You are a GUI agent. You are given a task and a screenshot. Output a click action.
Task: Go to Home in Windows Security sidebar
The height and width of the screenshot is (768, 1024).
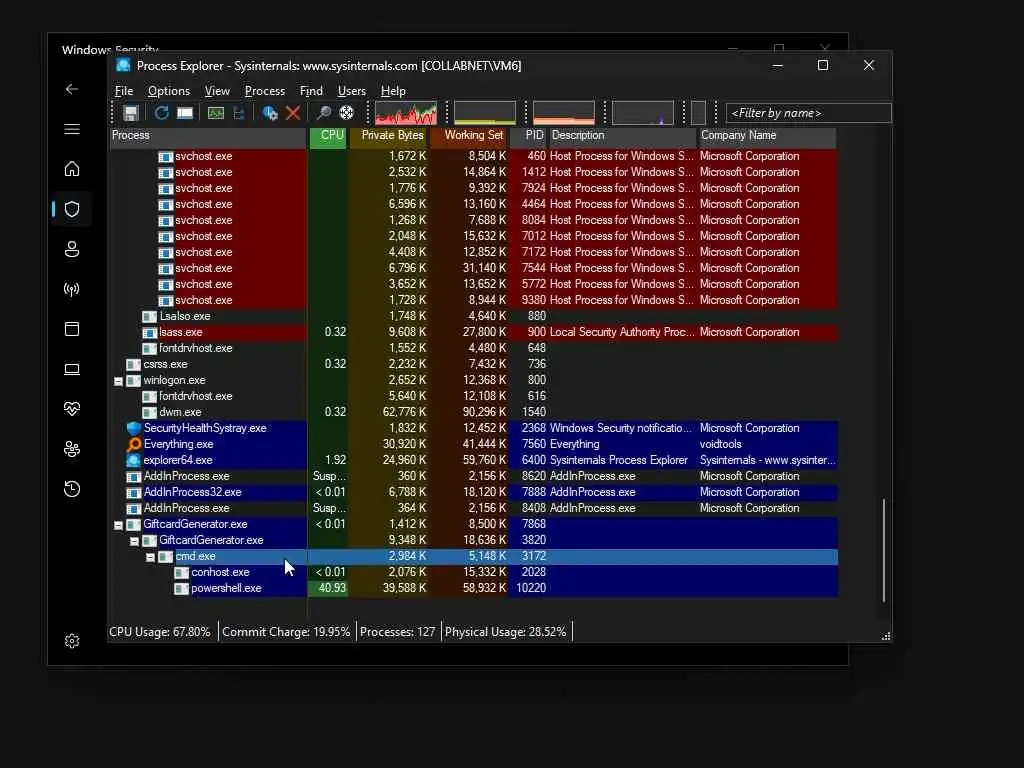[x=72, y=169]
